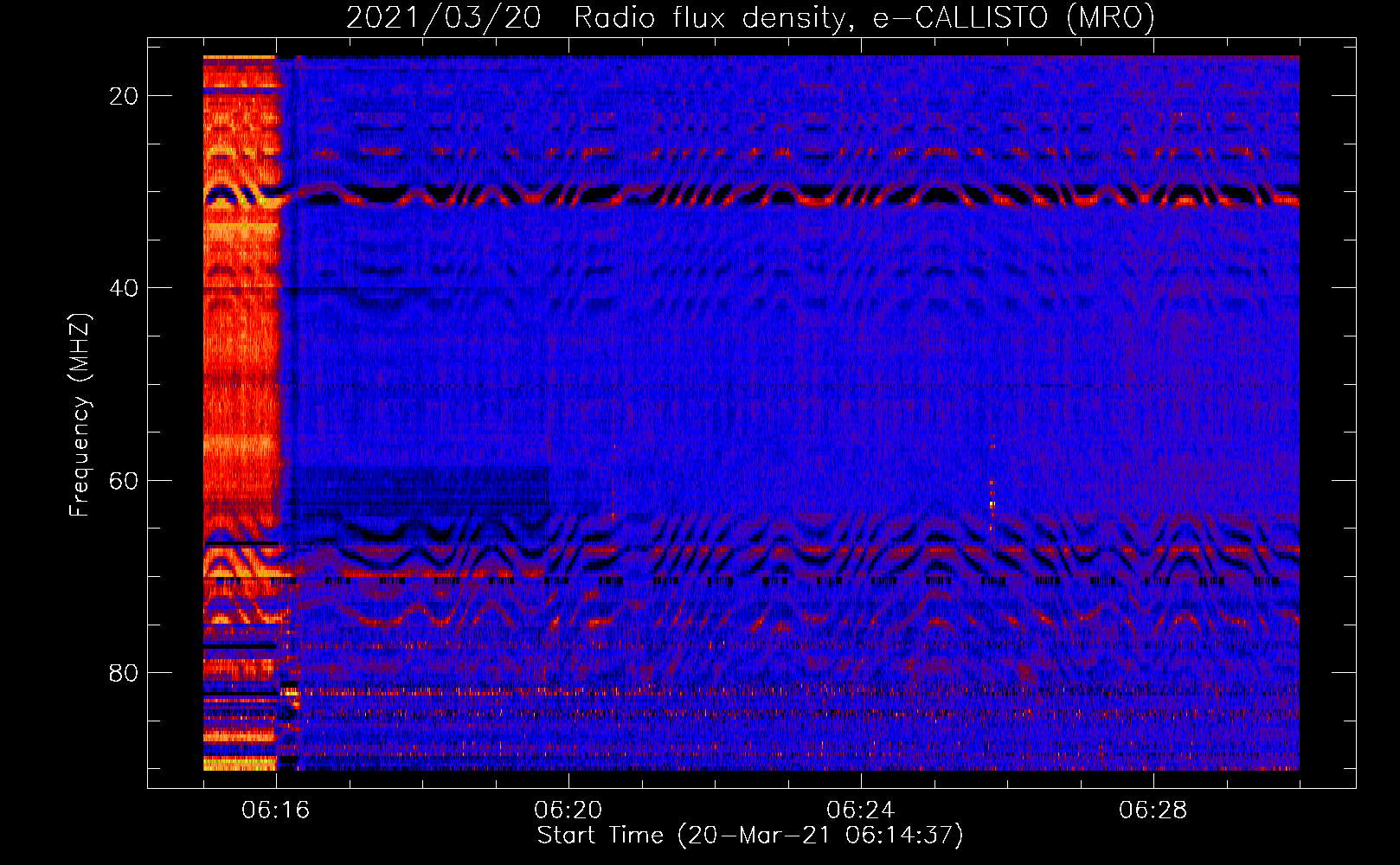The image size is (1400, 865).
Task: Select the '06:16' time axis label
Action: (x=276, y=811)
